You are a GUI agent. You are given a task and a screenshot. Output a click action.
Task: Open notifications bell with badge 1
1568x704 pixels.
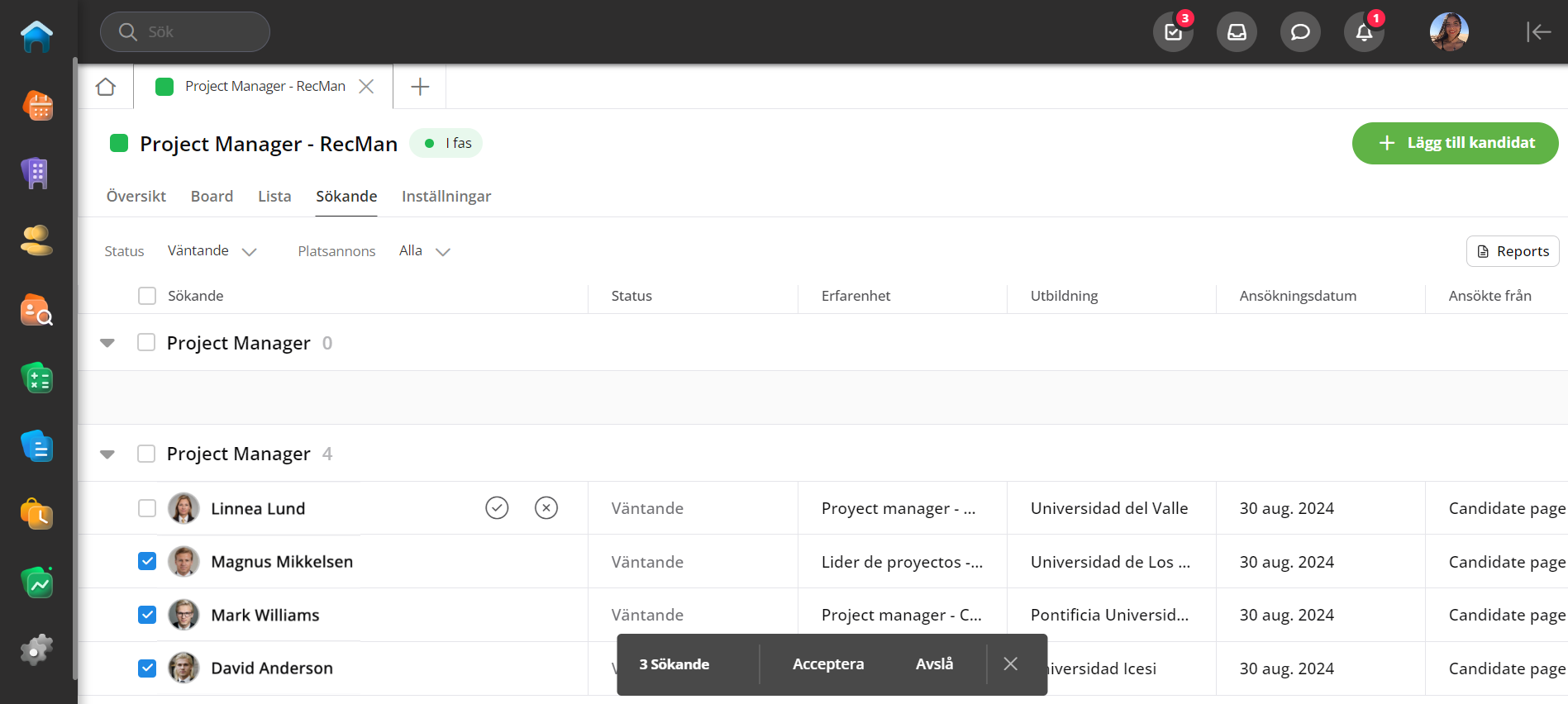point(1364,32)
